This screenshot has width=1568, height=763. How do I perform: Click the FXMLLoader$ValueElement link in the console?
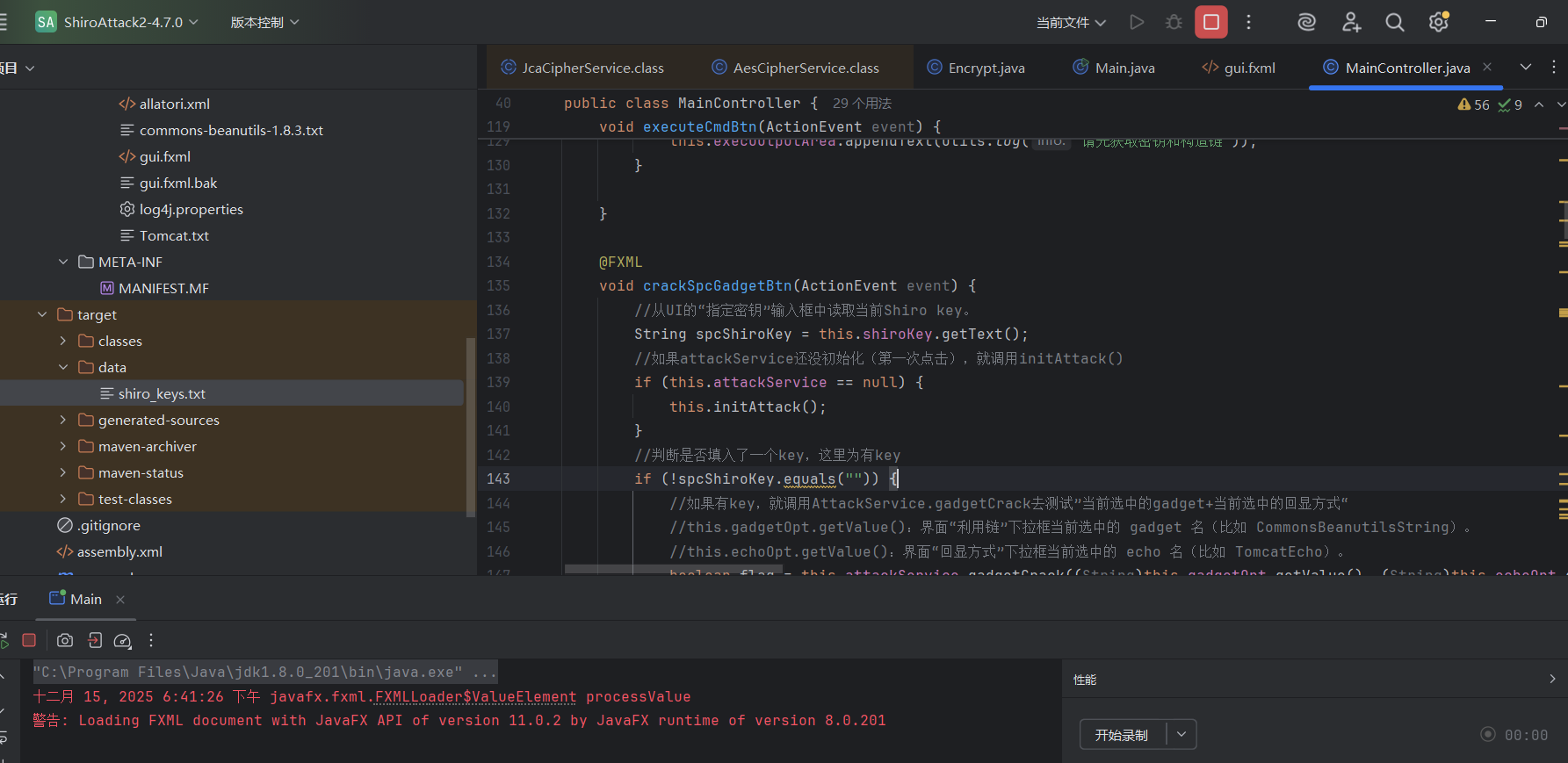[x=475, y=696]
